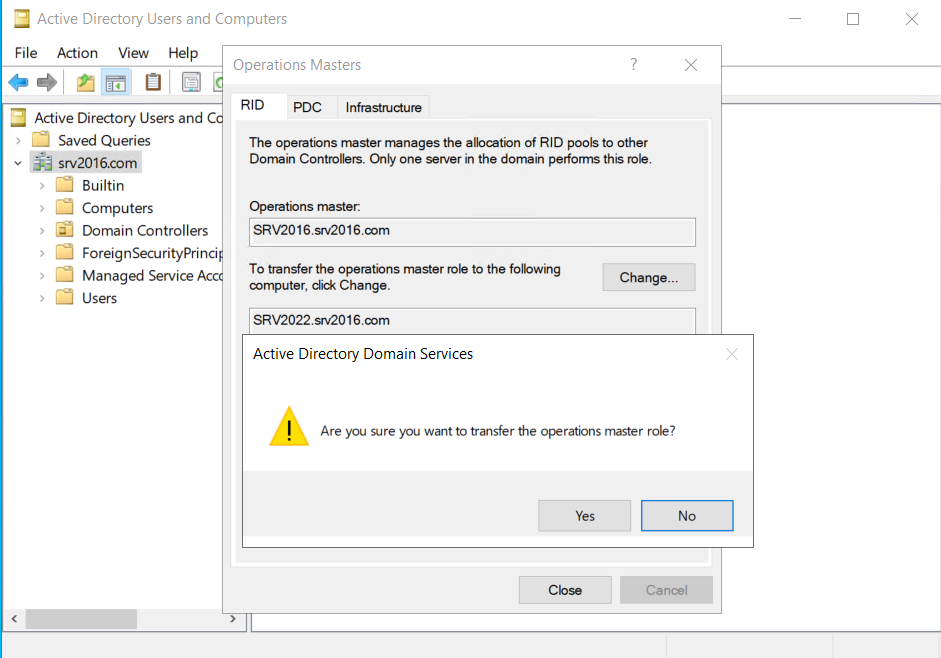Click the left scroll arrow of tree pane
This screenshot has width=941, height=658.
[14, 618]
